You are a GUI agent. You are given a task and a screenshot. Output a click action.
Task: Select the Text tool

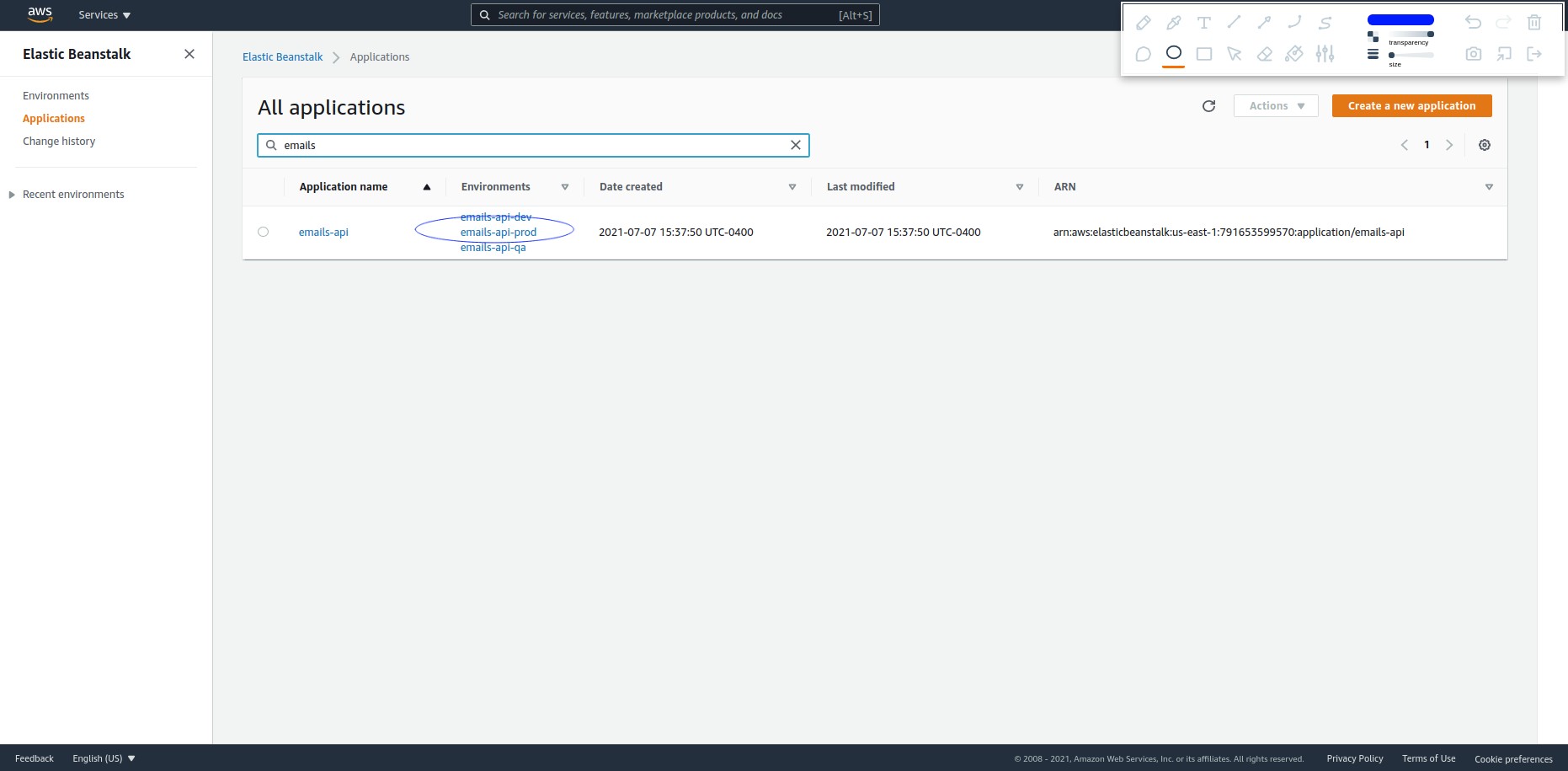pyautogui.click(x=1203, y=23)
